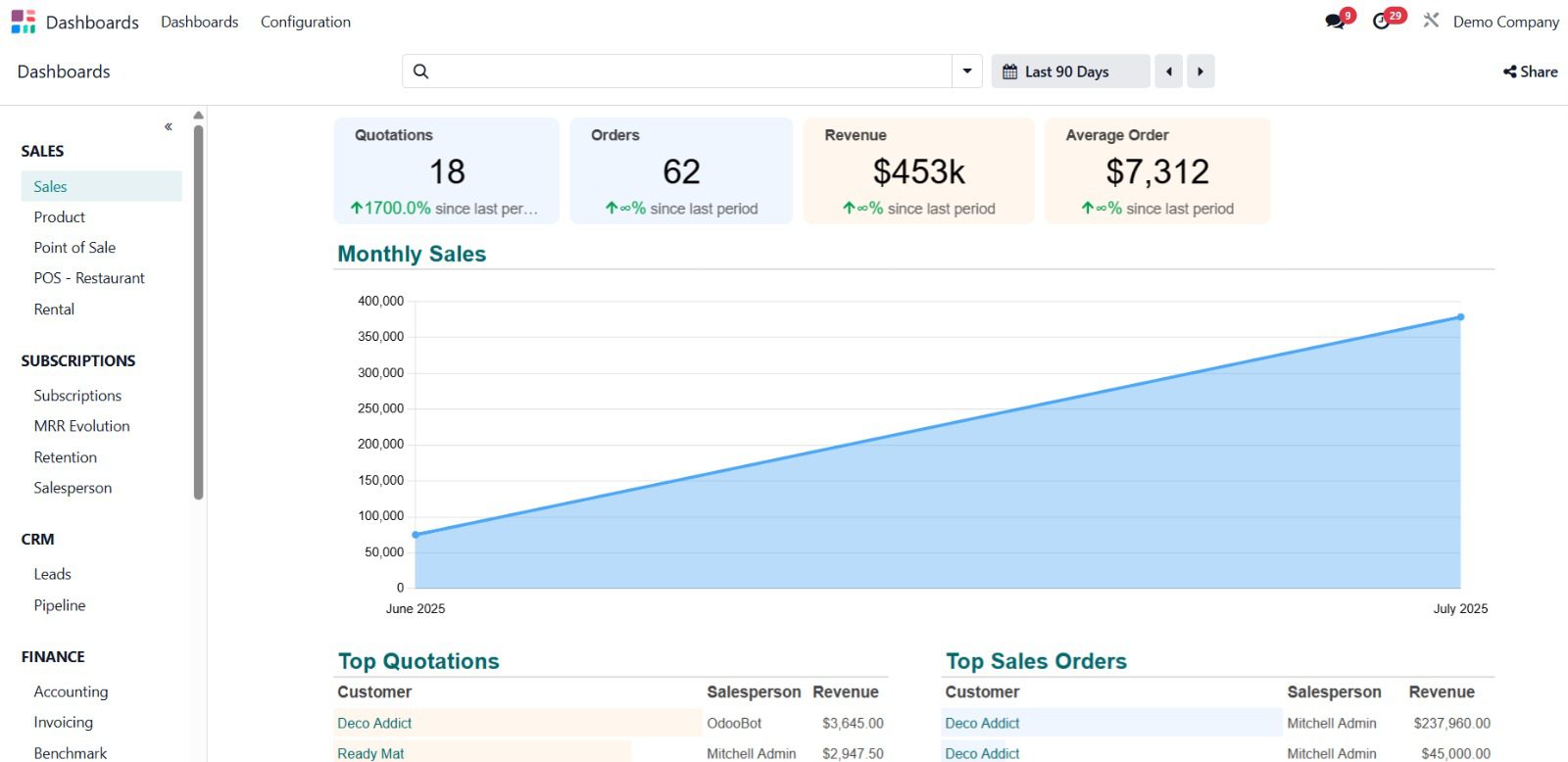Open the Demo Company switcher

pos(1505,22)
